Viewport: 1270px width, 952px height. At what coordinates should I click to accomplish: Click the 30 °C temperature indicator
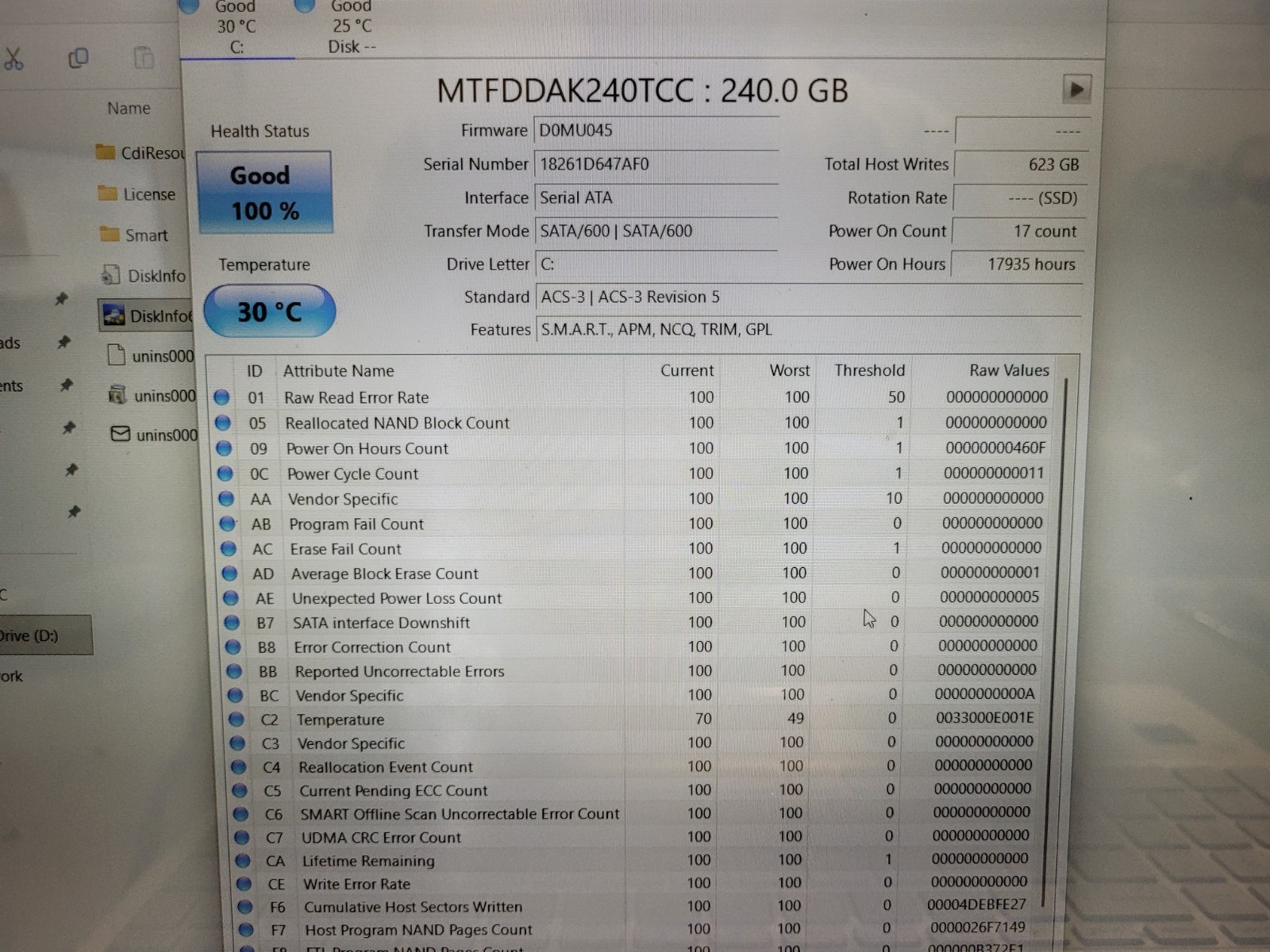pos(270,311)
